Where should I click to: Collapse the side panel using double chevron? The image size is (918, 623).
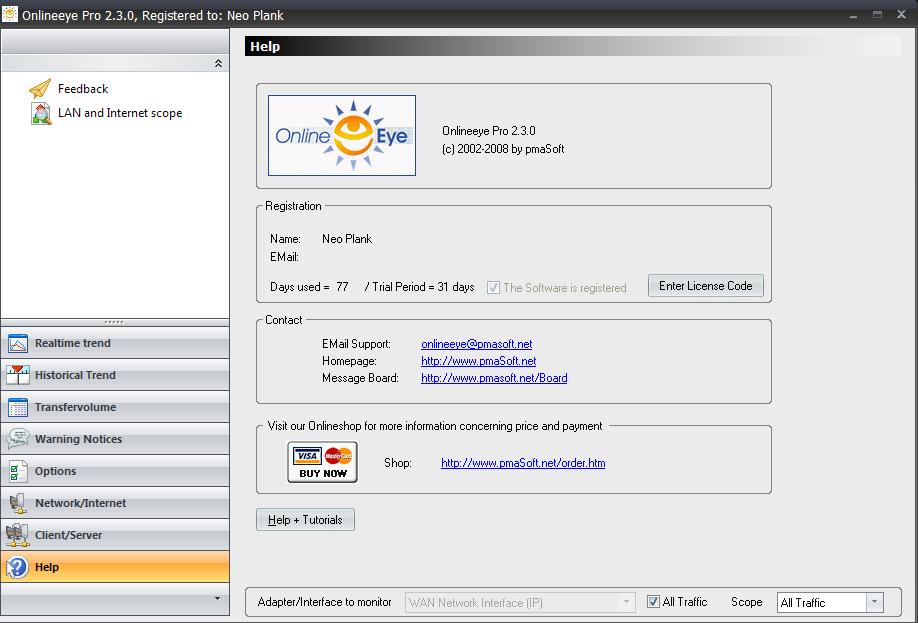coord(218,63)
